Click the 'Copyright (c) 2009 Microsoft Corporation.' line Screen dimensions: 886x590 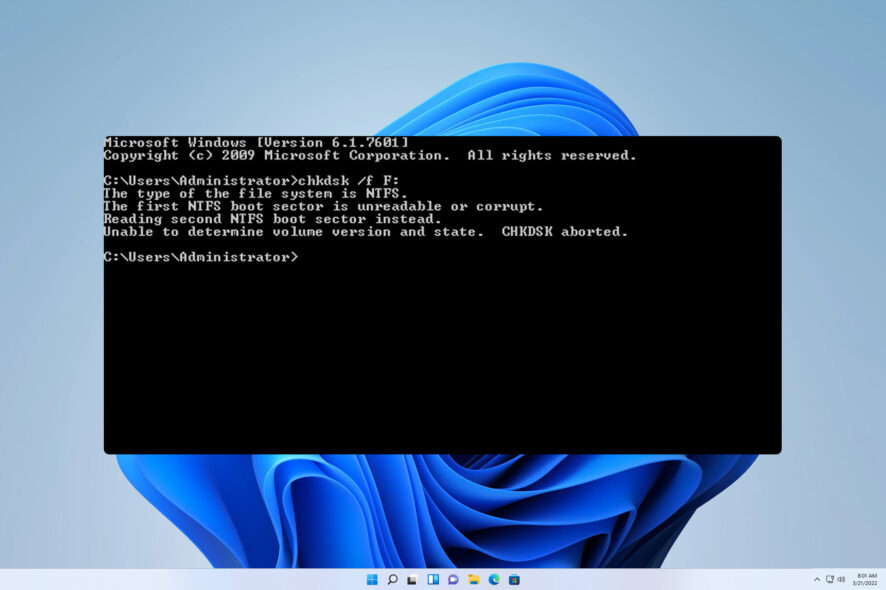[277, 155]
